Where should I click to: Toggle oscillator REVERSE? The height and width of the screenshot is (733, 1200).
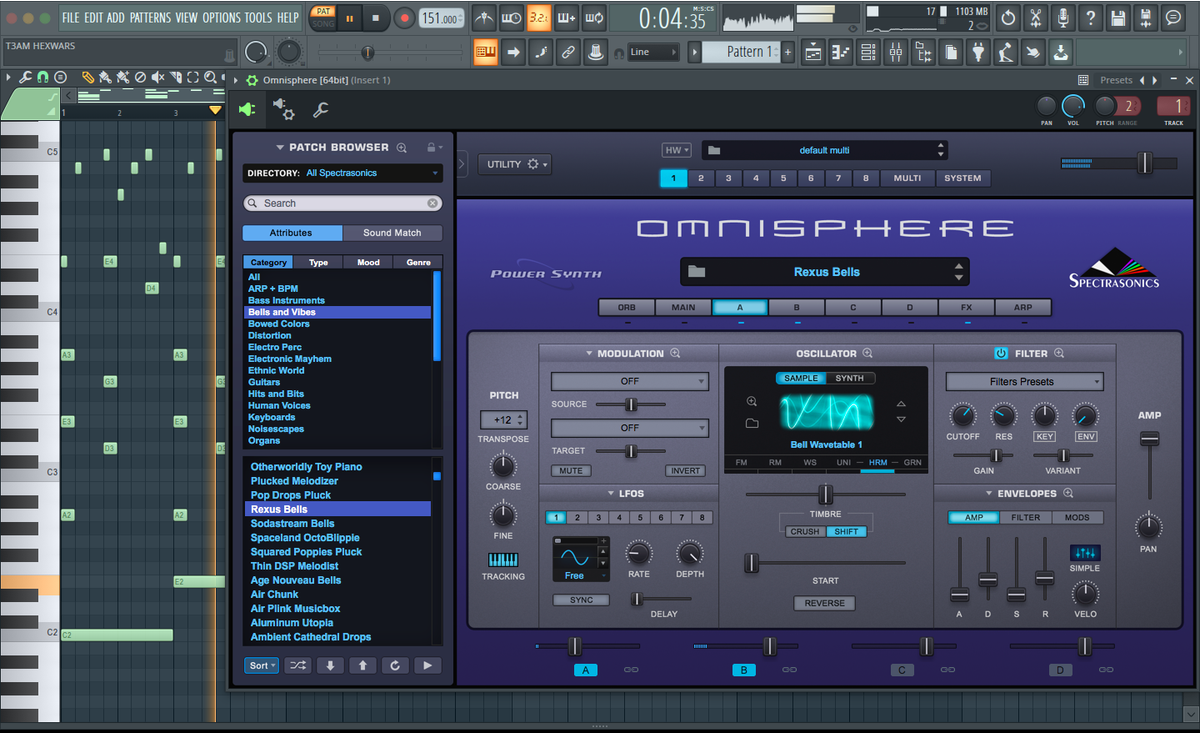(825, 603)
